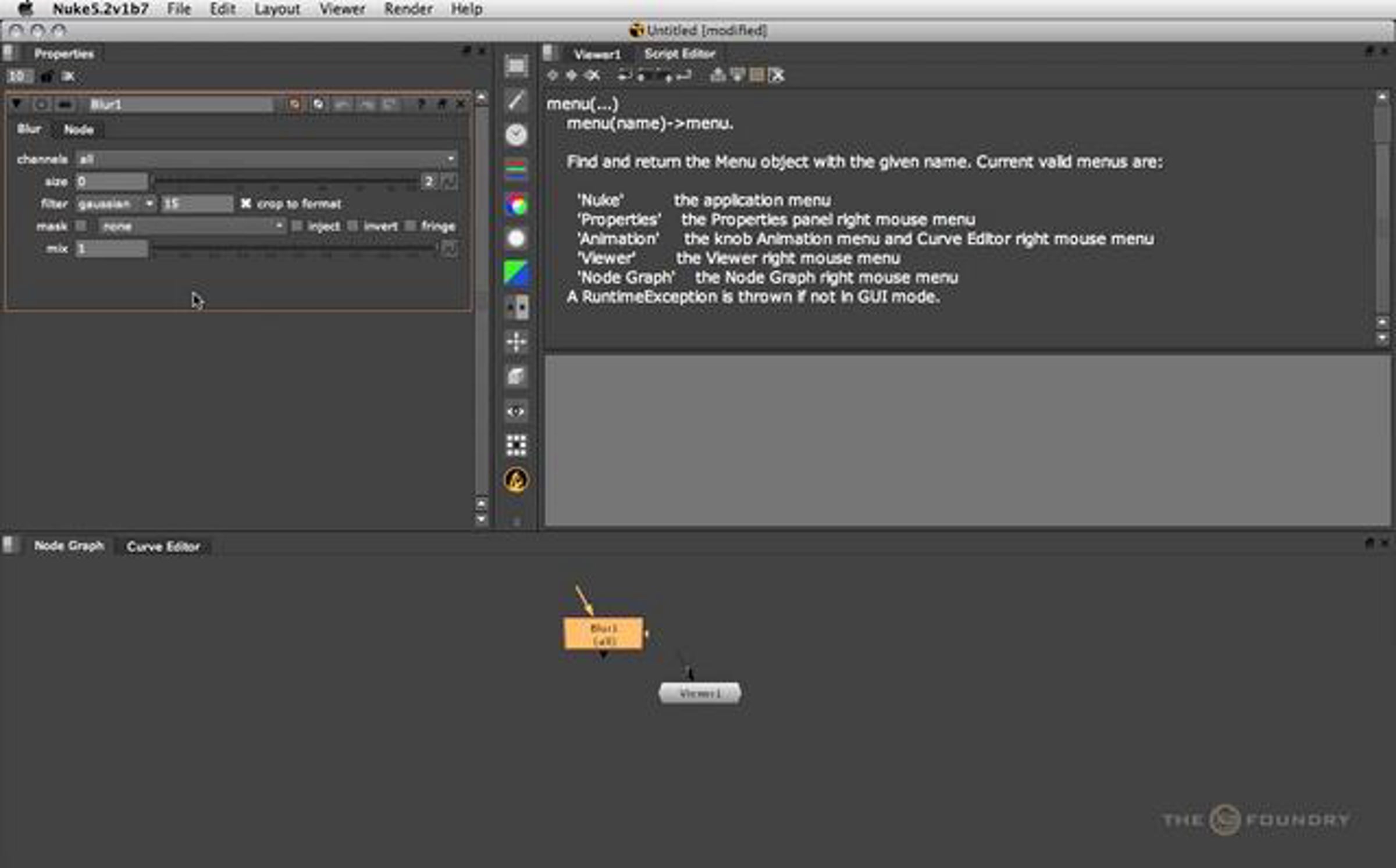Split size into two channels with the 2 button
1396x868 pixels.
pyautogui.click(x=429, y=181)
